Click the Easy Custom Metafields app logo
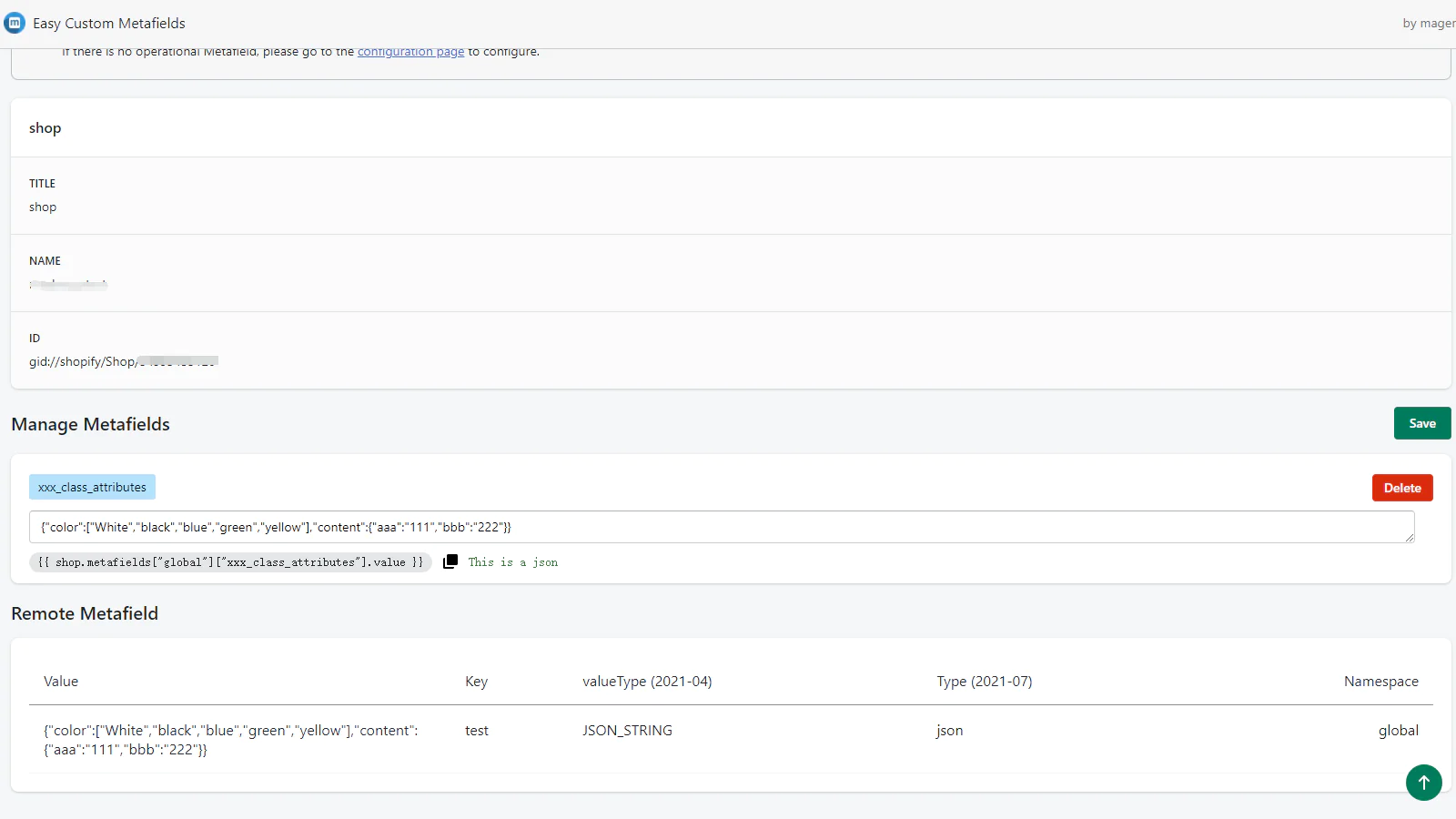 [x=15, y=23]
